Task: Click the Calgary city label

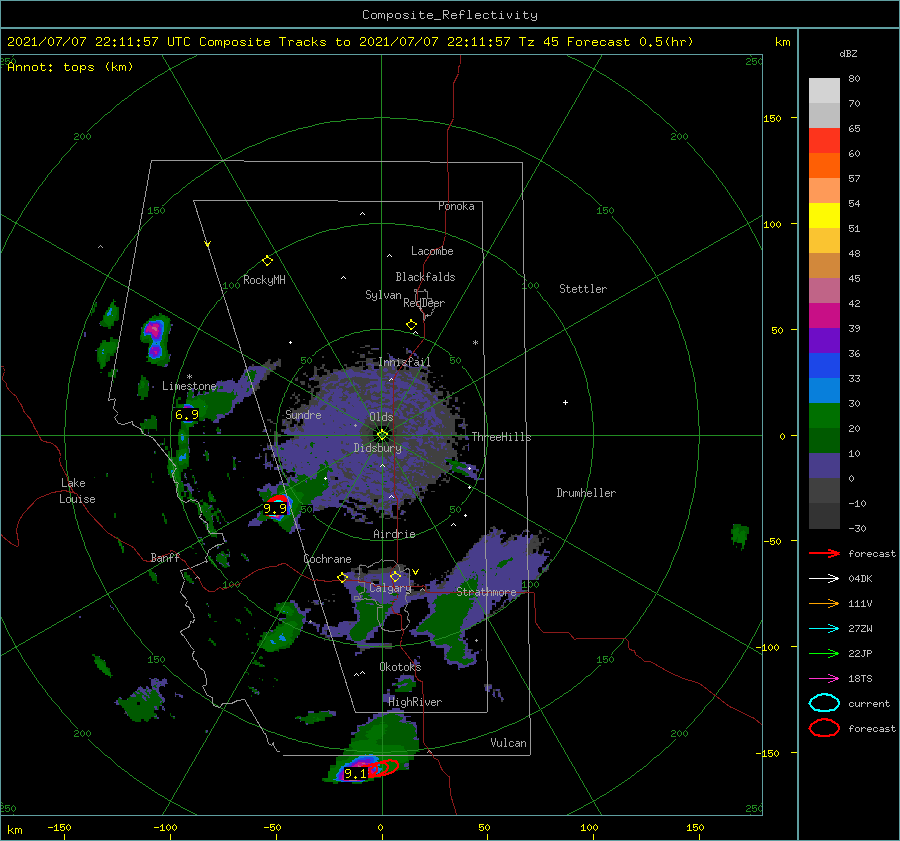Action: (390, 588)
